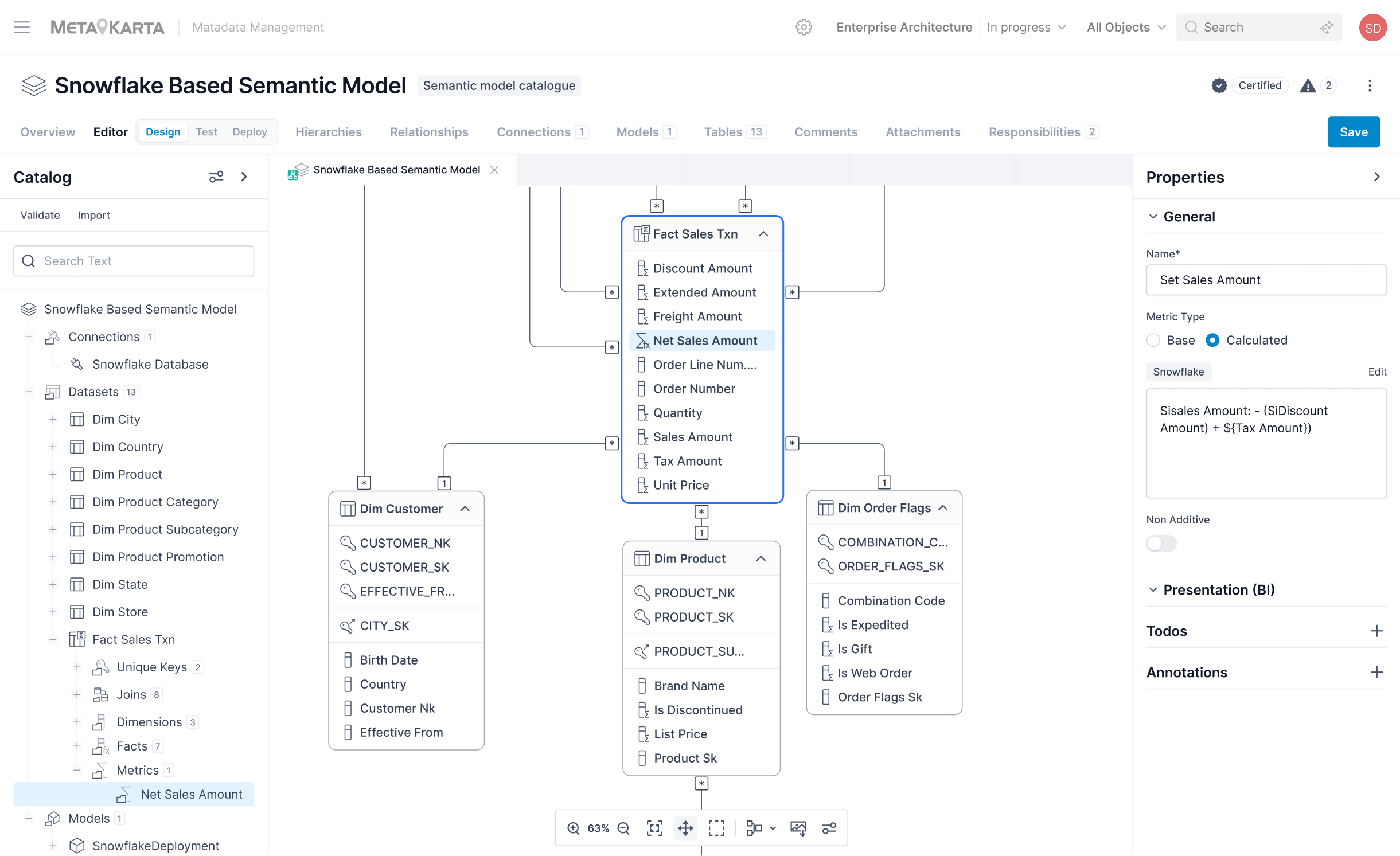
Task: Save the semantic model
Action: pos(1354,132)
